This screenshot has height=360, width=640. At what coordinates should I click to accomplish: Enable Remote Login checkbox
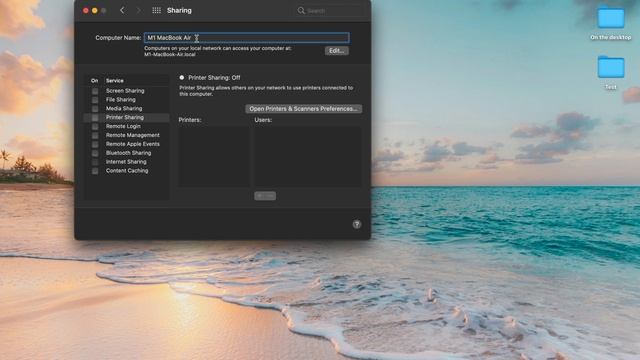[x=95, y=127]
